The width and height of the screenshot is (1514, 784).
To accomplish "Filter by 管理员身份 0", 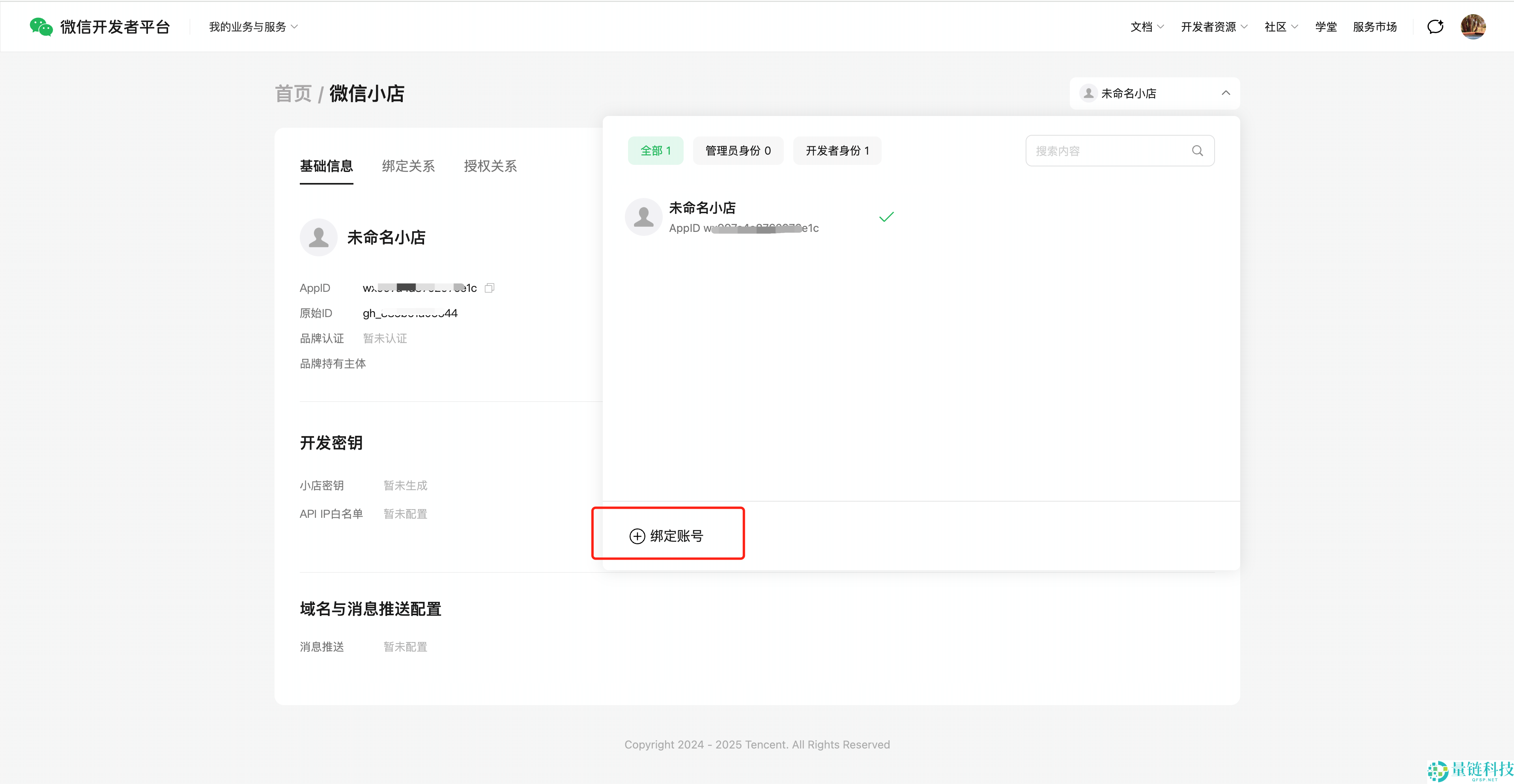I will tap(738, 151).
